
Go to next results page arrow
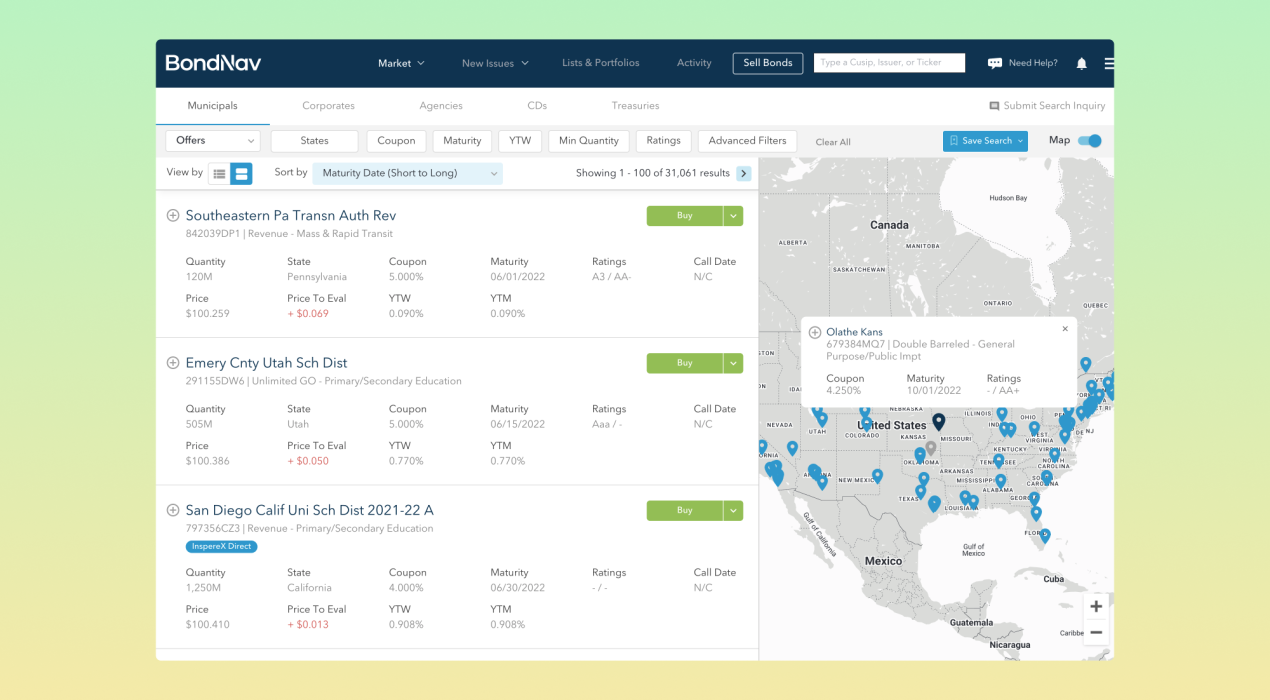(743, 173)
